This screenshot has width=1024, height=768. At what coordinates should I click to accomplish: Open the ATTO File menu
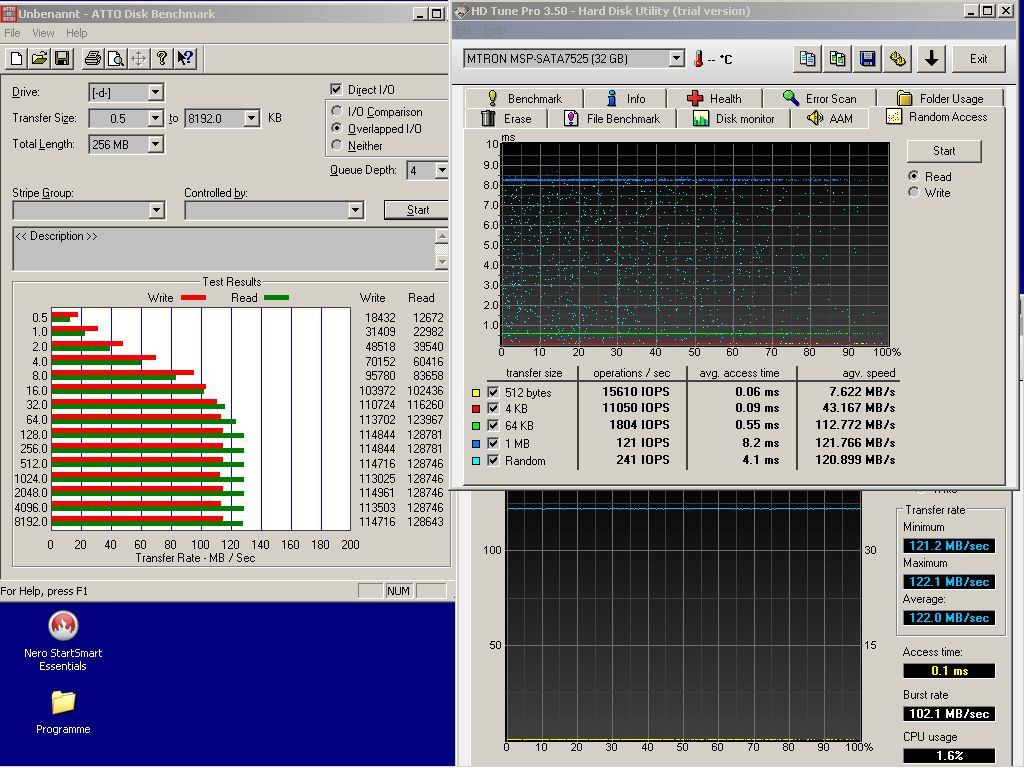[12, 33]
